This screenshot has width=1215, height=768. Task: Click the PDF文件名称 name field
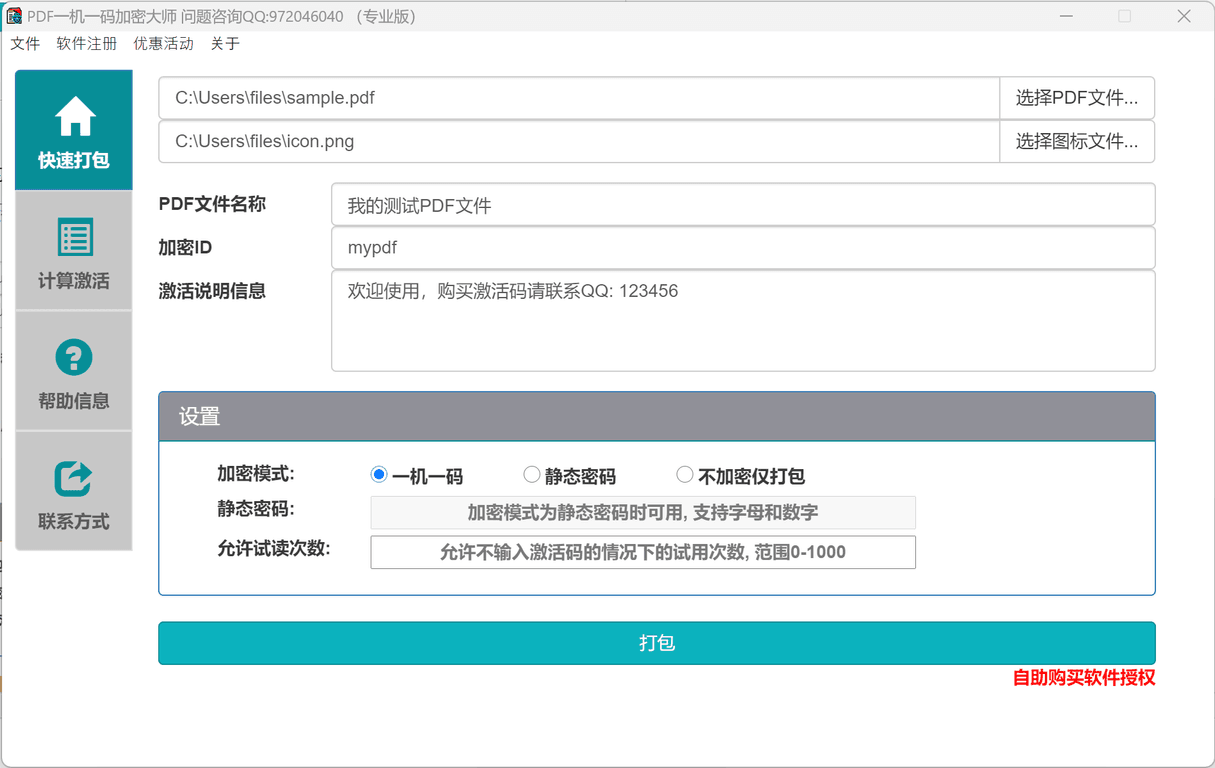(x=743, y=203)
